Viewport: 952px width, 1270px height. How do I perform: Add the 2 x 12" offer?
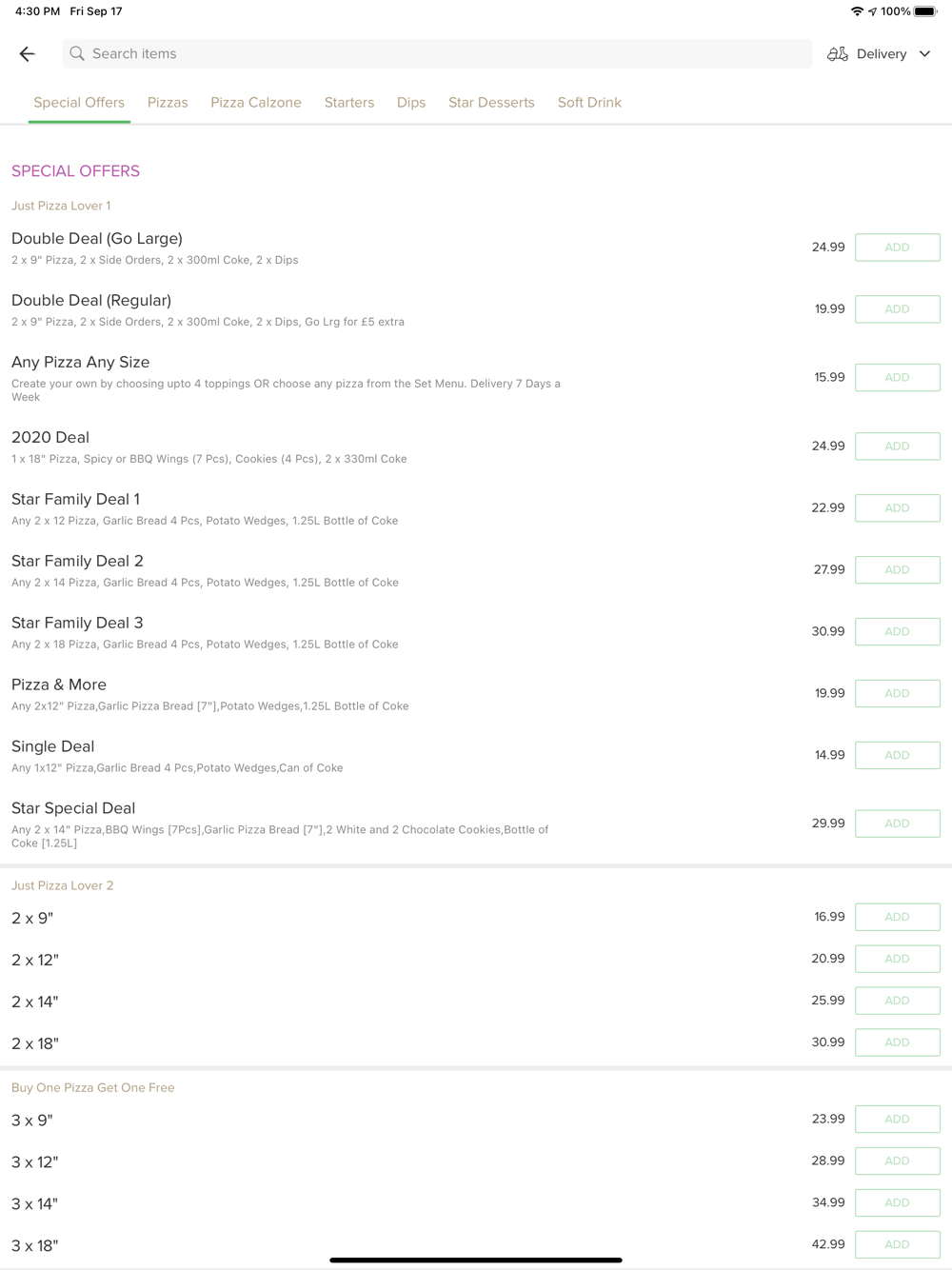tap(898, 959)
